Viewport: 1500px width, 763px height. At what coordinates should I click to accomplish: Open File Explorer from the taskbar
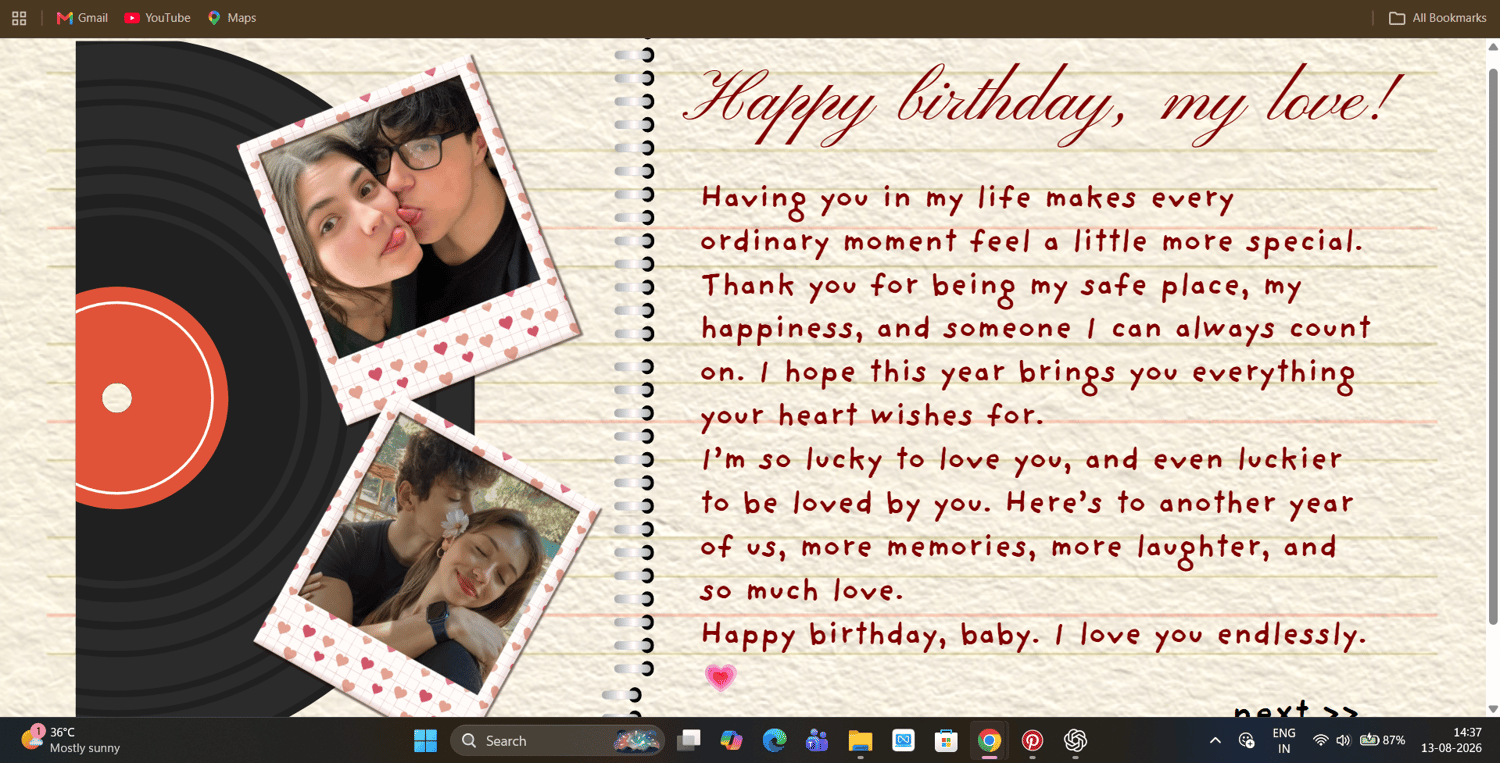860,740
